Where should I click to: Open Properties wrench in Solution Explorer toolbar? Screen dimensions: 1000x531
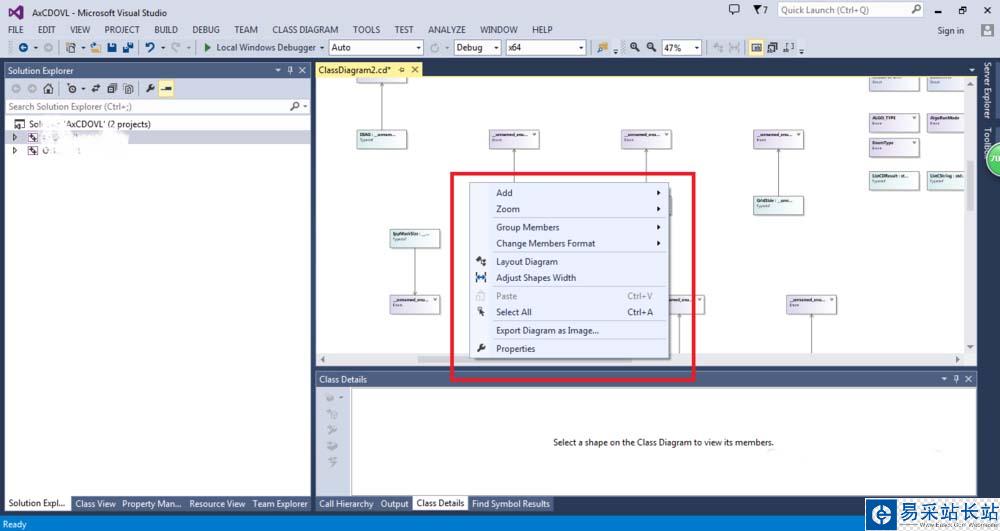[151, 89]
